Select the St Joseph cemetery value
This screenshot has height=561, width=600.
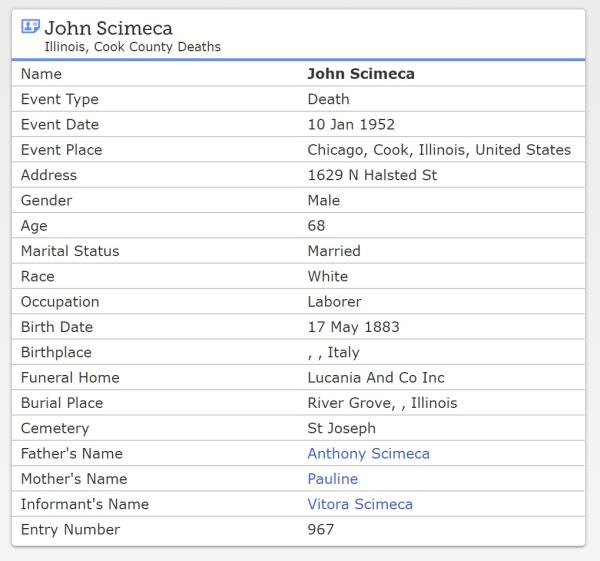(x=341, y=428)
